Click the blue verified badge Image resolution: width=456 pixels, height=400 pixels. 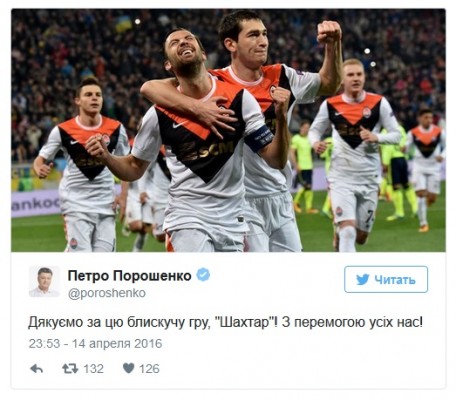(203, 275)
